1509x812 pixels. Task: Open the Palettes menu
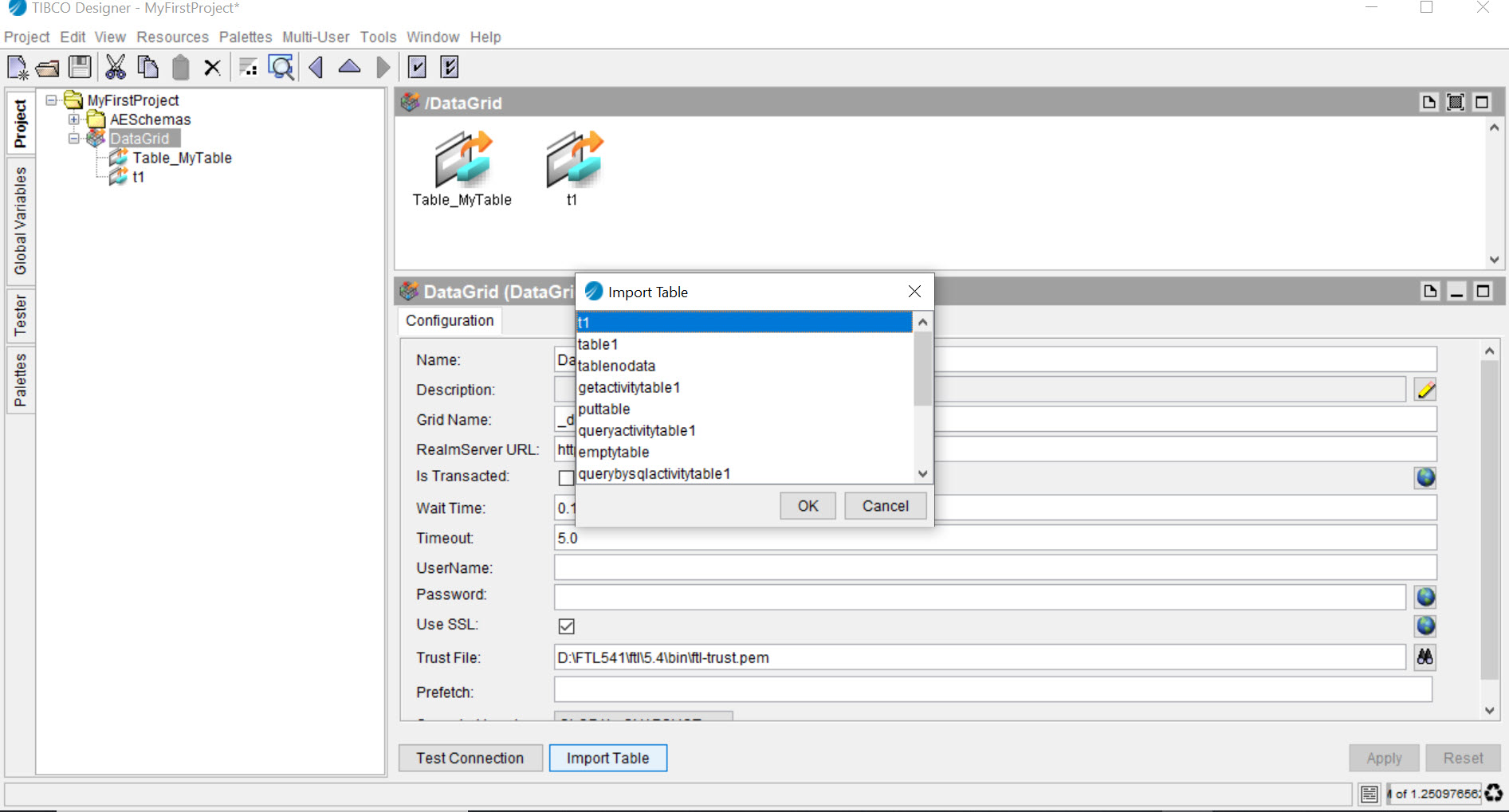[x=245, y=37]
